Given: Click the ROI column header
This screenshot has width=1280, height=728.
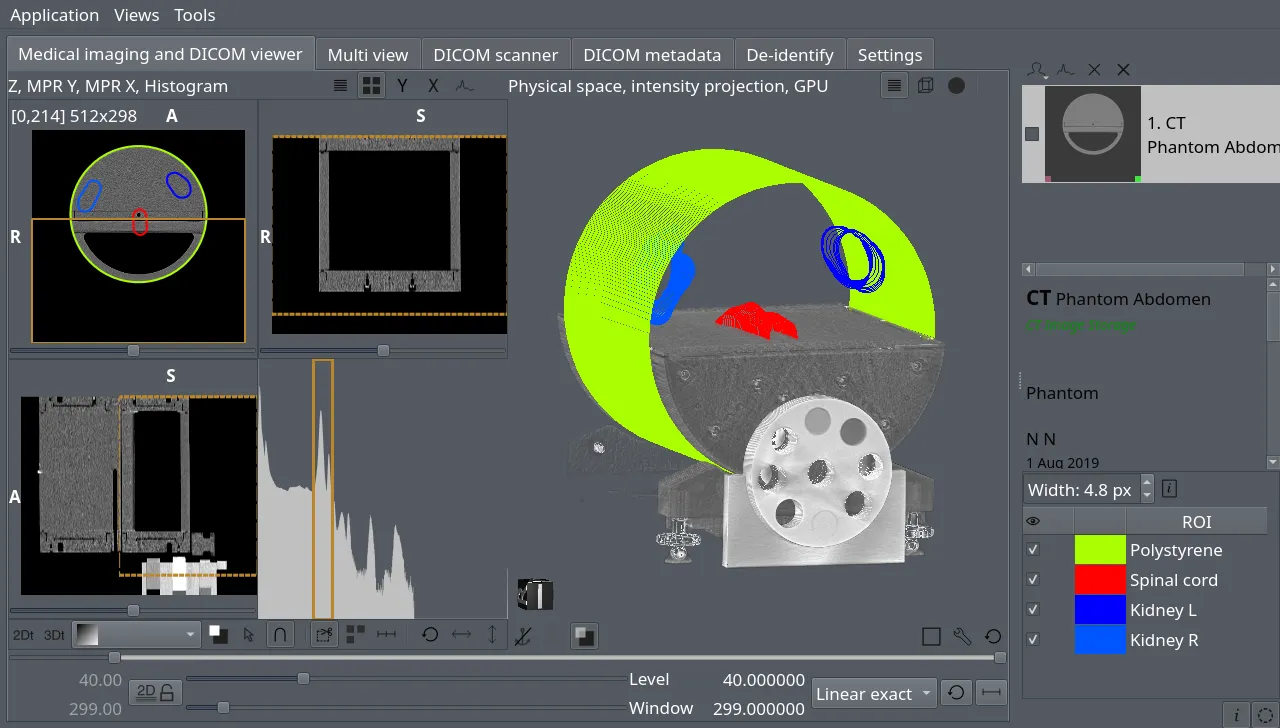Looking at the screenshot, I should [x=1196, y=521].
